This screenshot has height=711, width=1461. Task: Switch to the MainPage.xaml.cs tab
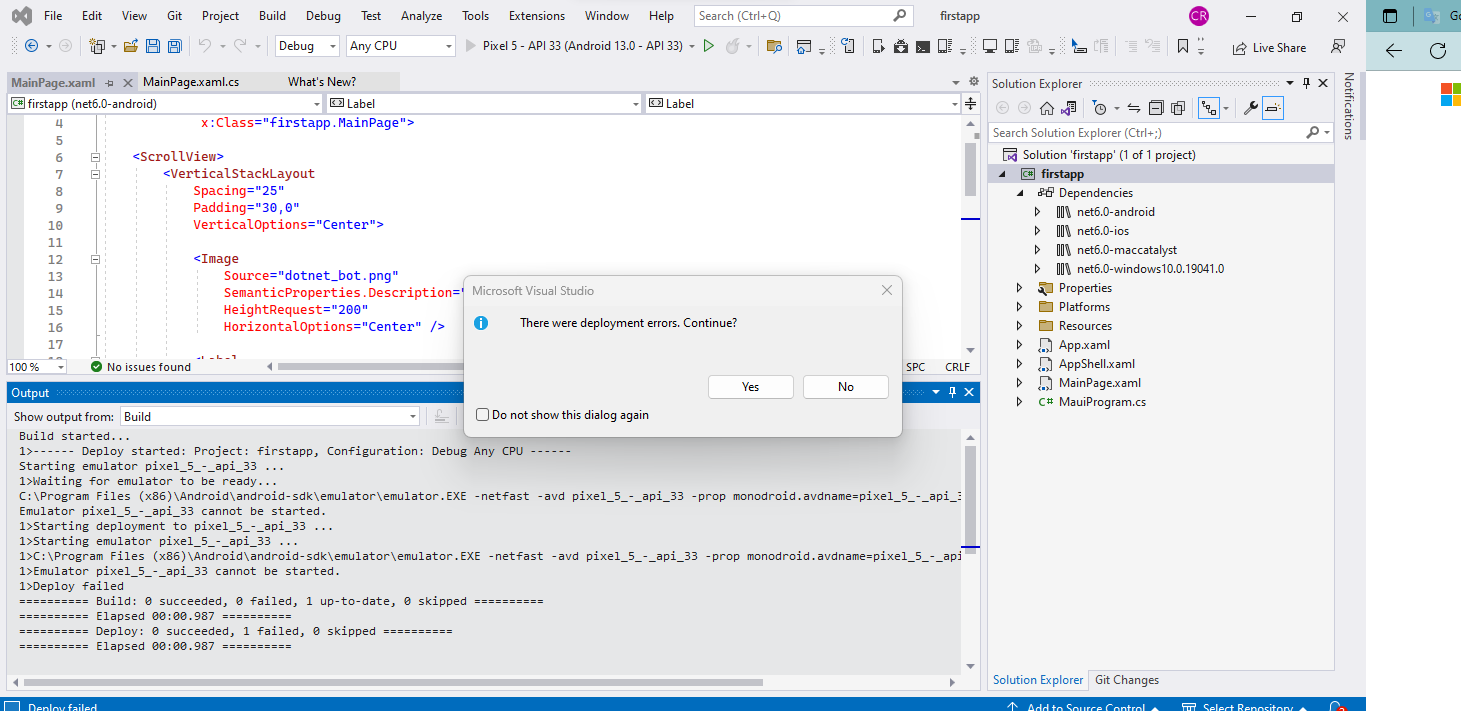point(190,82)
